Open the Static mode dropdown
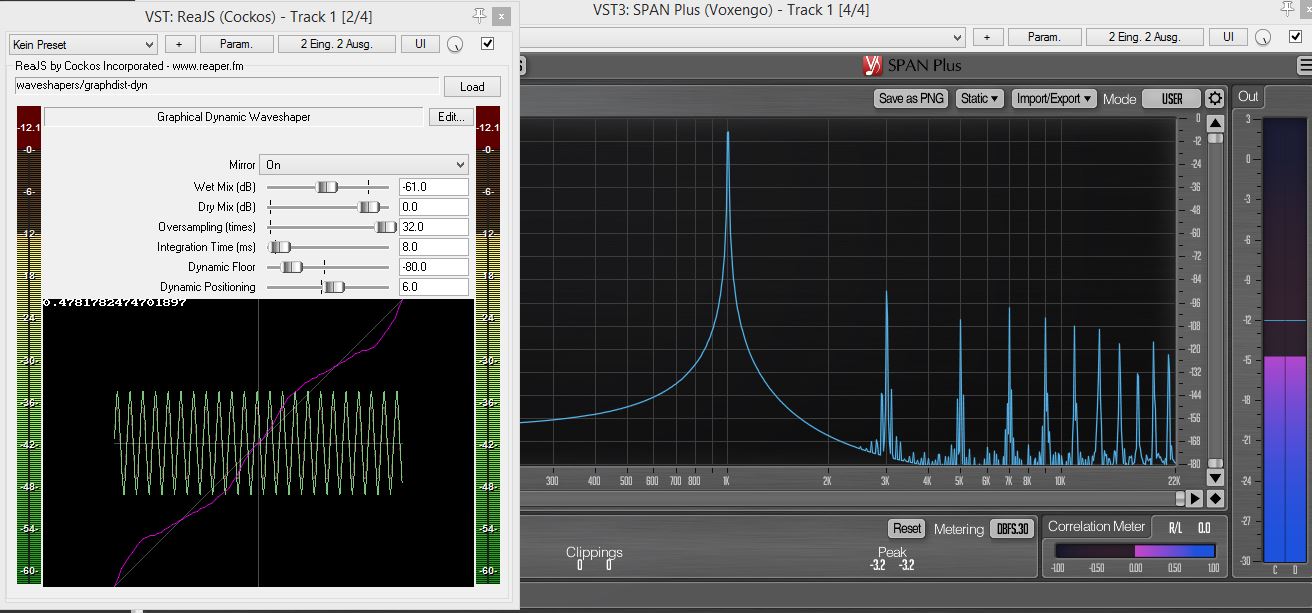This screenshot has width=1312, height=613. [979, 99]
